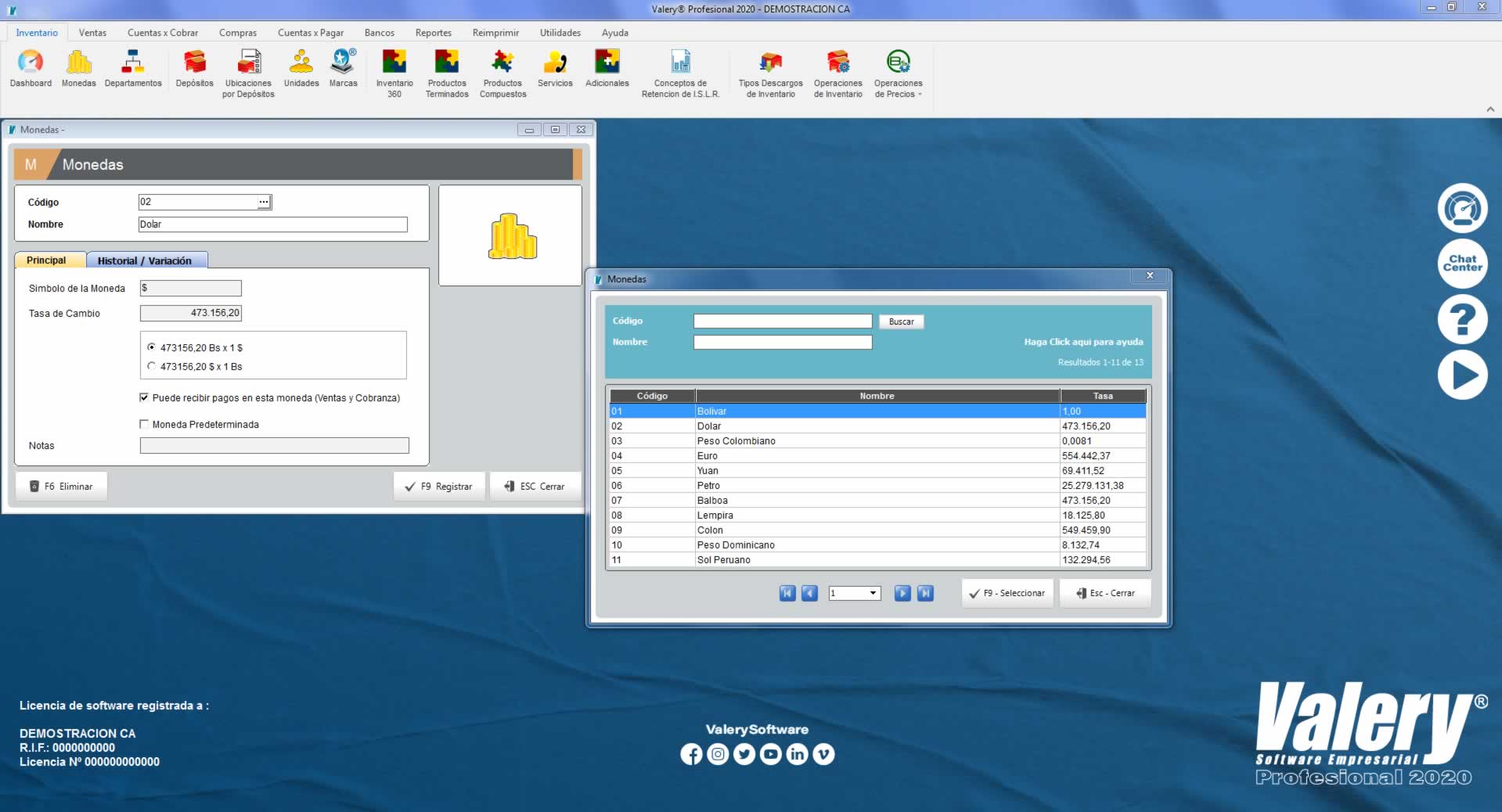Open Productos Terminados

[447, 74]
